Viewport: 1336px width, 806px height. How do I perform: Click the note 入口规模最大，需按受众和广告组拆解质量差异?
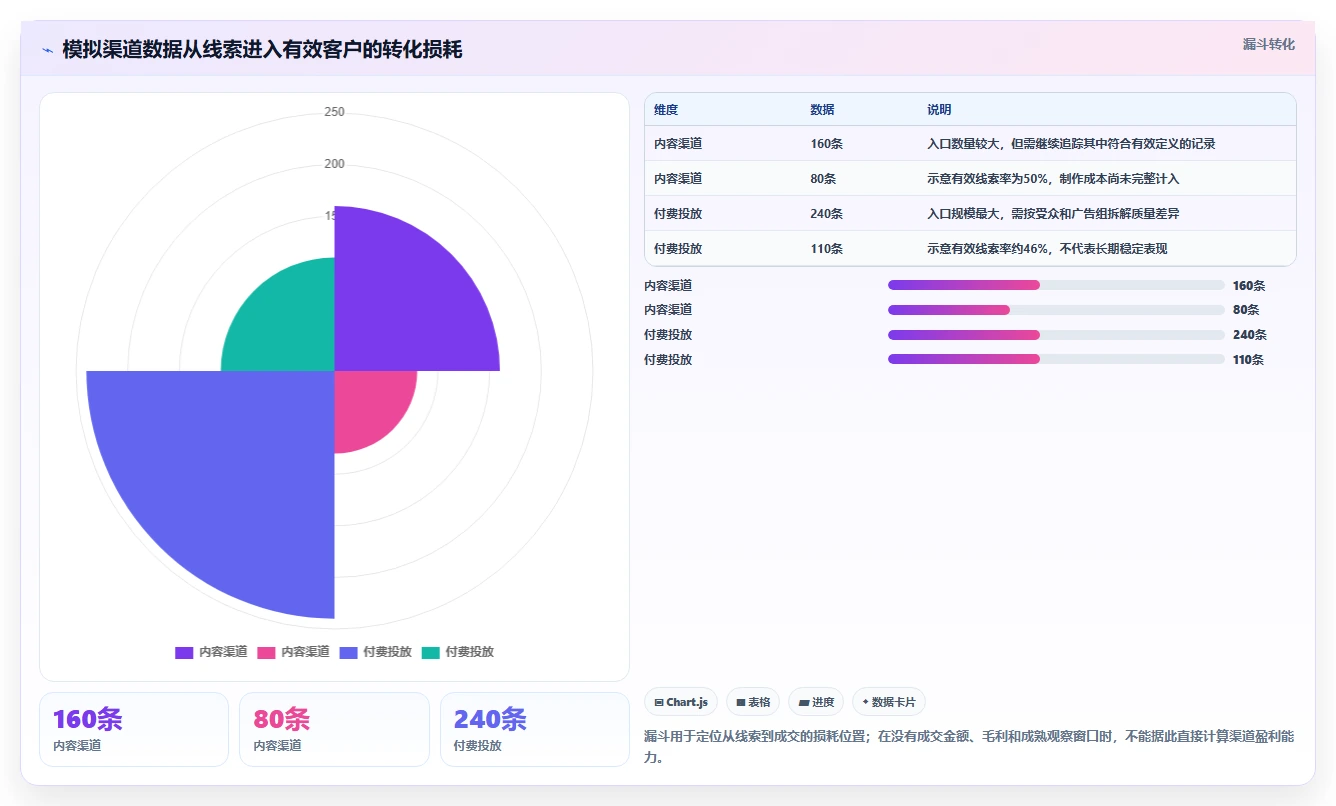[1053, 214]
